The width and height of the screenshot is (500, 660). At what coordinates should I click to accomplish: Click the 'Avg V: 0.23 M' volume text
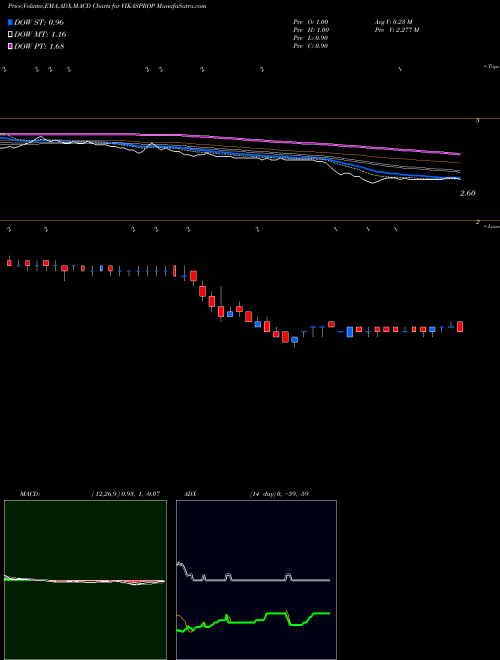click(394, 22)
